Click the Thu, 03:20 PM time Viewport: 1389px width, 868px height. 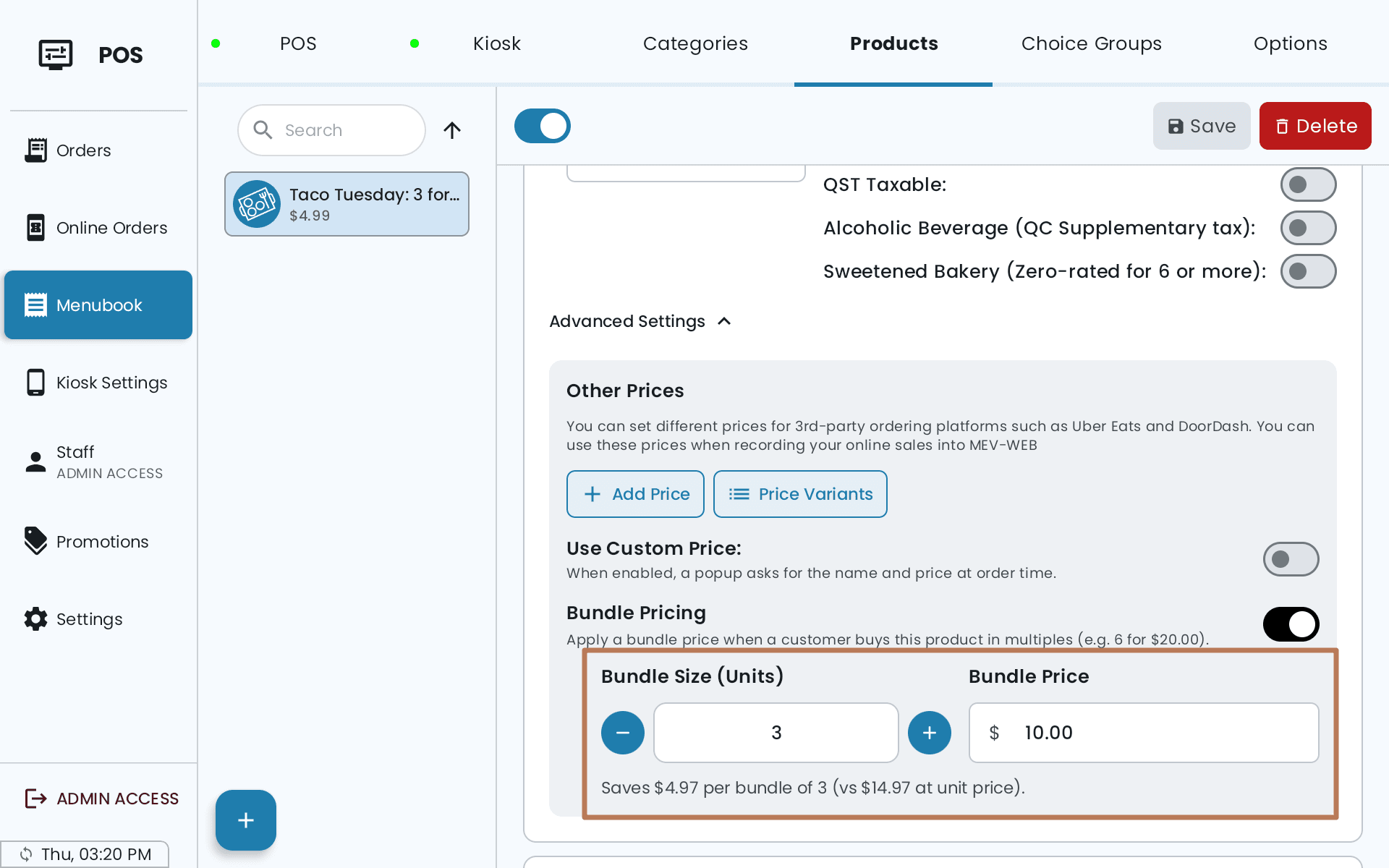pos(96,854)
